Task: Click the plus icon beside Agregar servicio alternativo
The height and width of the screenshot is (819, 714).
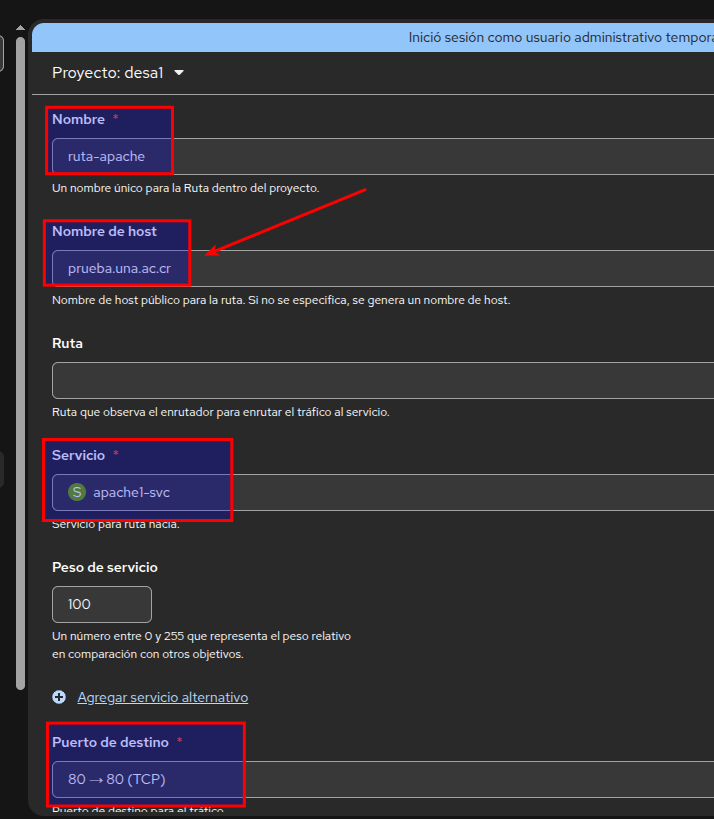Action: coord(59,697)
